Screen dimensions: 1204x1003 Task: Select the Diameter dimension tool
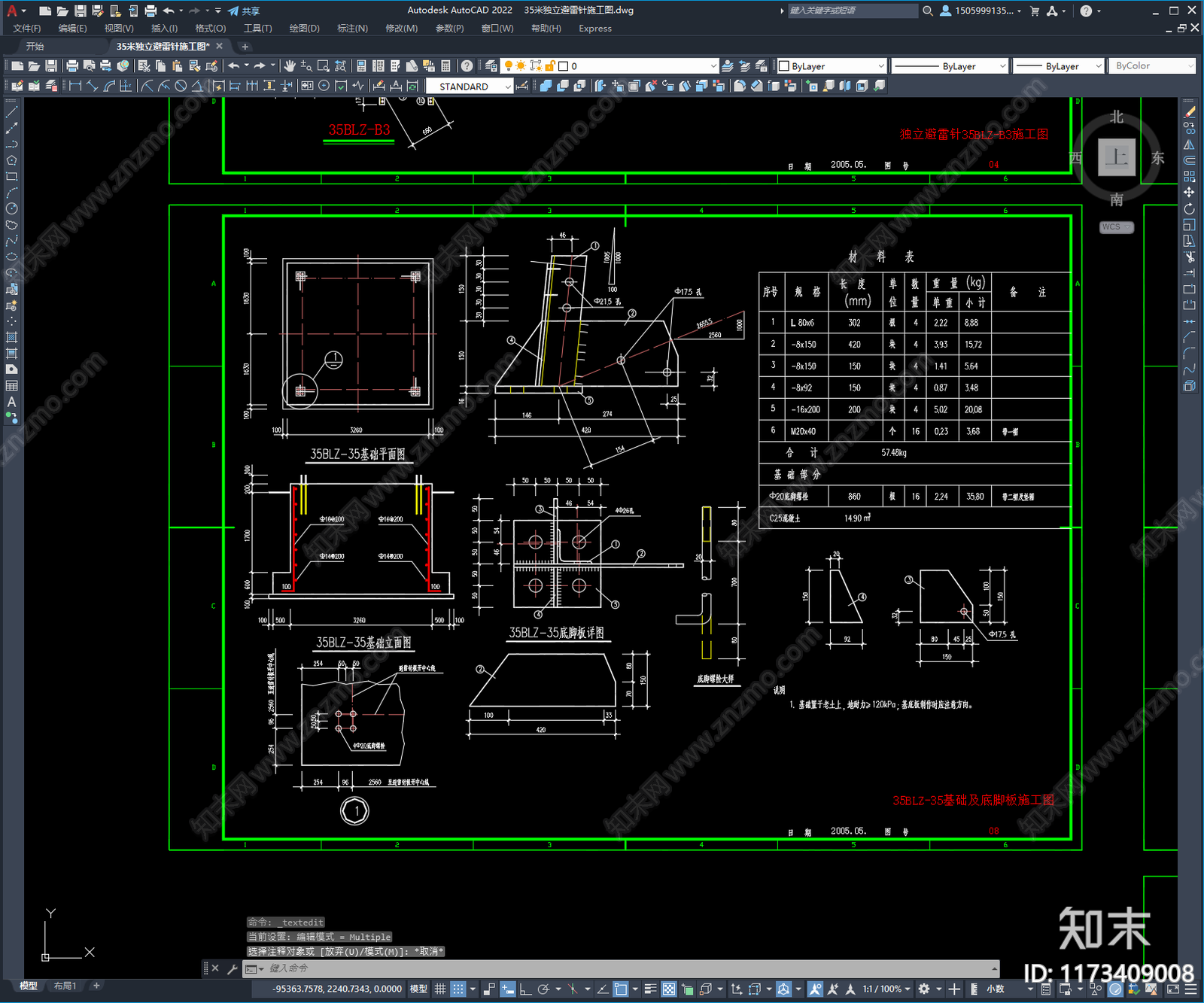pos(181,86)
